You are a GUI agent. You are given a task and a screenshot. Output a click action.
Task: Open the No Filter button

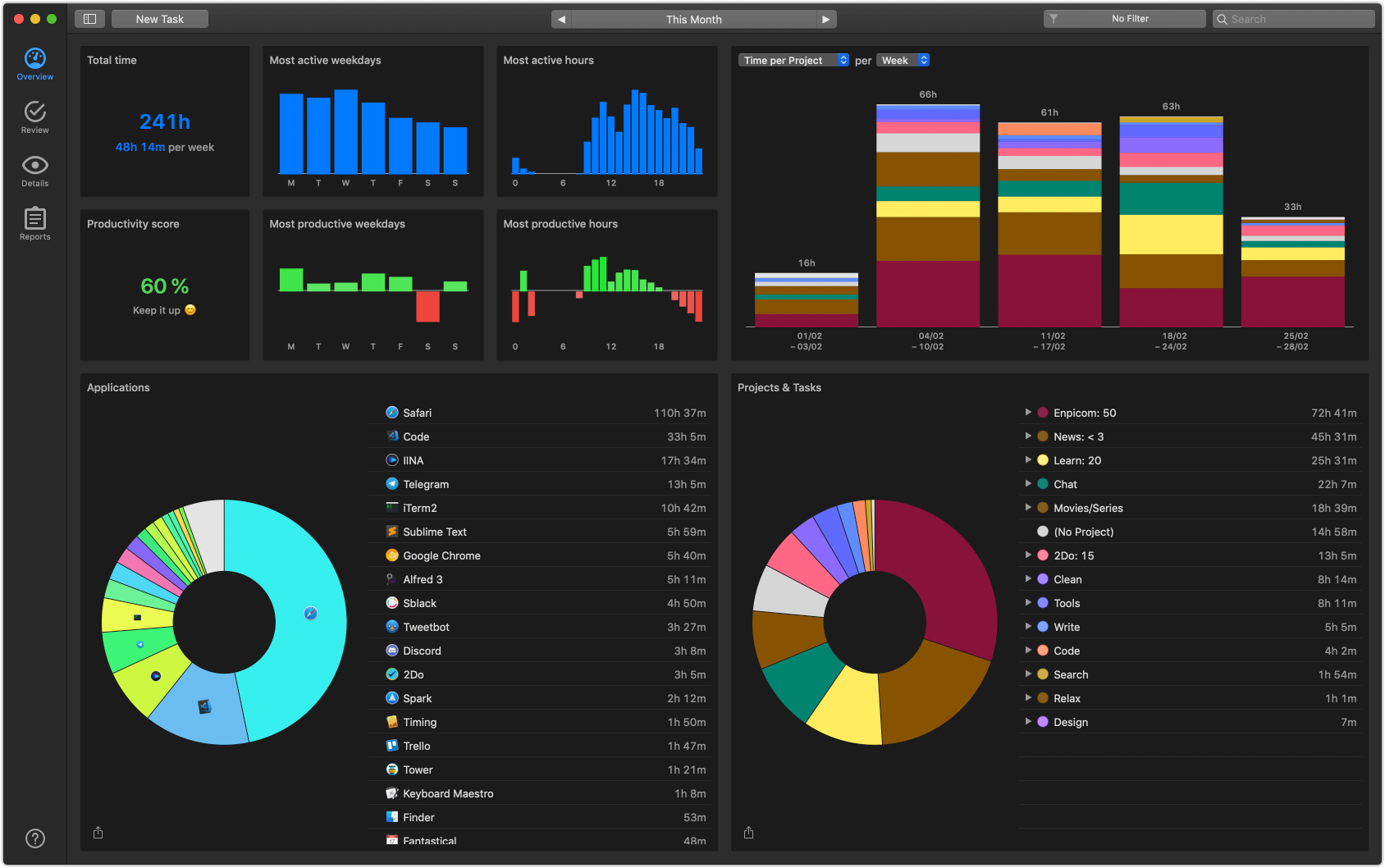point(1124,19)
